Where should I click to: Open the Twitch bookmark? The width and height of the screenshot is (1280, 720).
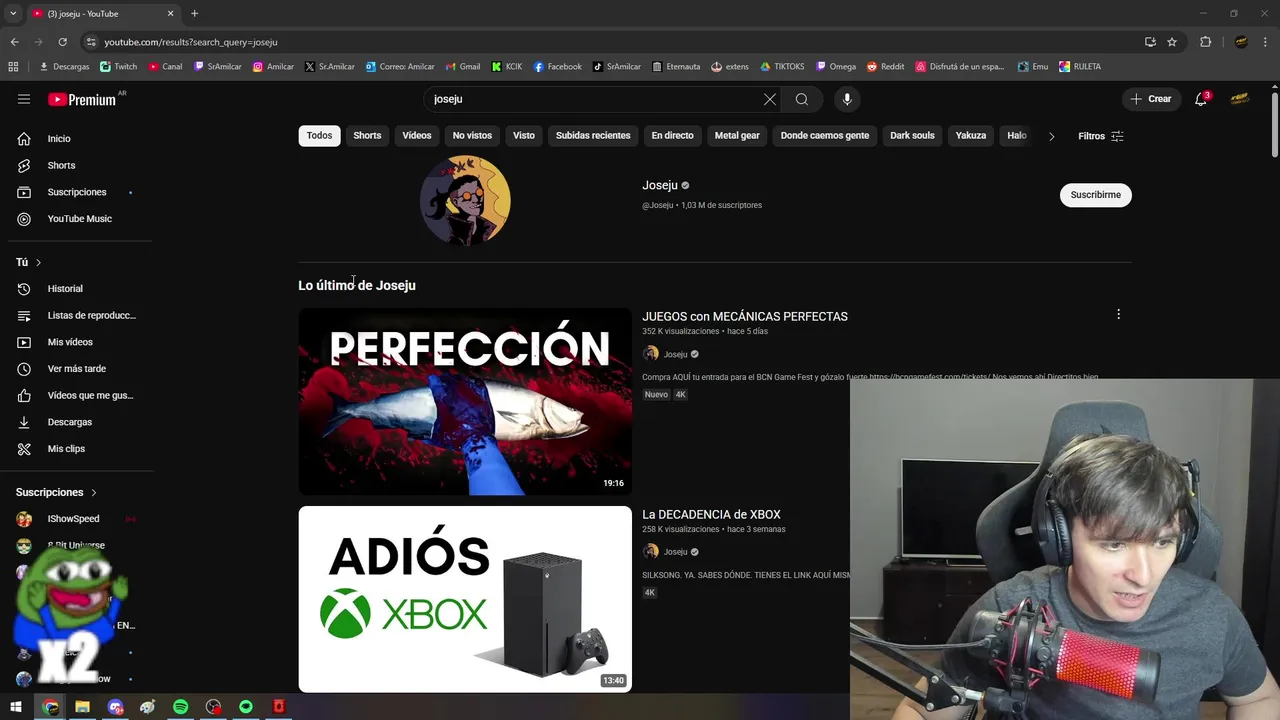click(x=118, y=67)
